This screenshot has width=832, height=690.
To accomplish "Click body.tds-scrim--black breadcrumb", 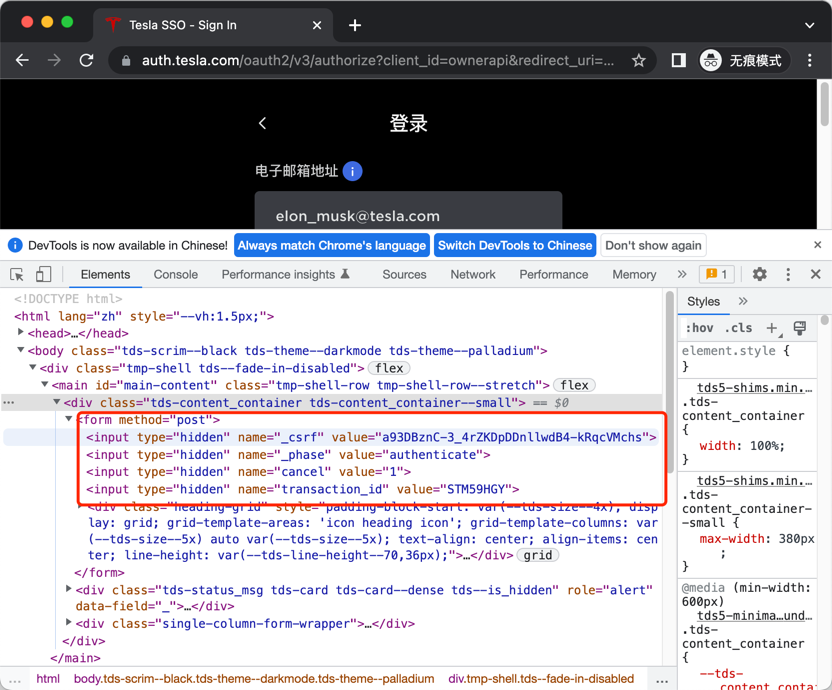I will [x=254, y=679].
